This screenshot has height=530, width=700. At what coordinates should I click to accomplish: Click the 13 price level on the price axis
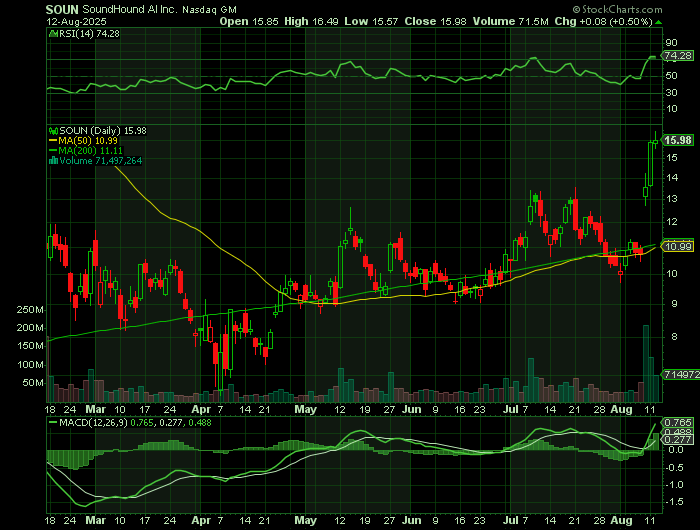coord(671,199)
